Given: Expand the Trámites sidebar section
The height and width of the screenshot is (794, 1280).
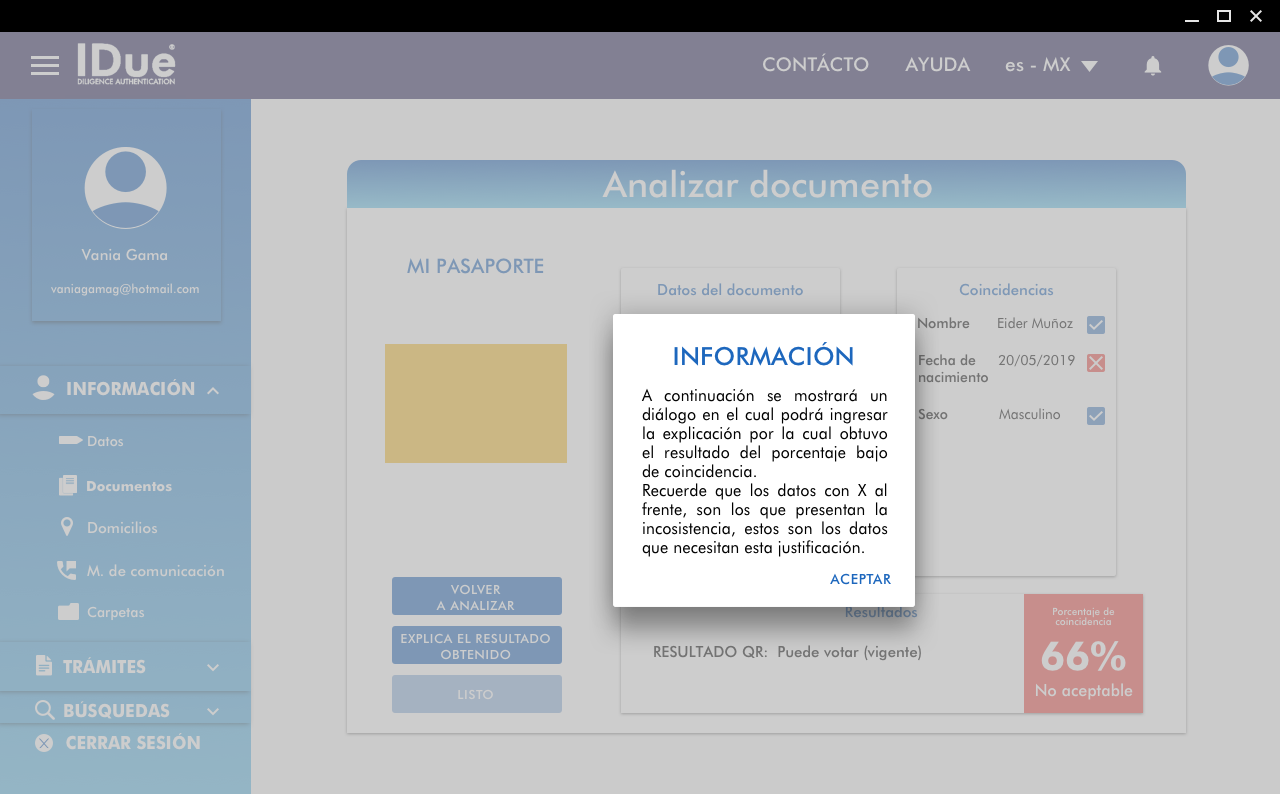Looking at the screenshot, I should pos(213,667).
